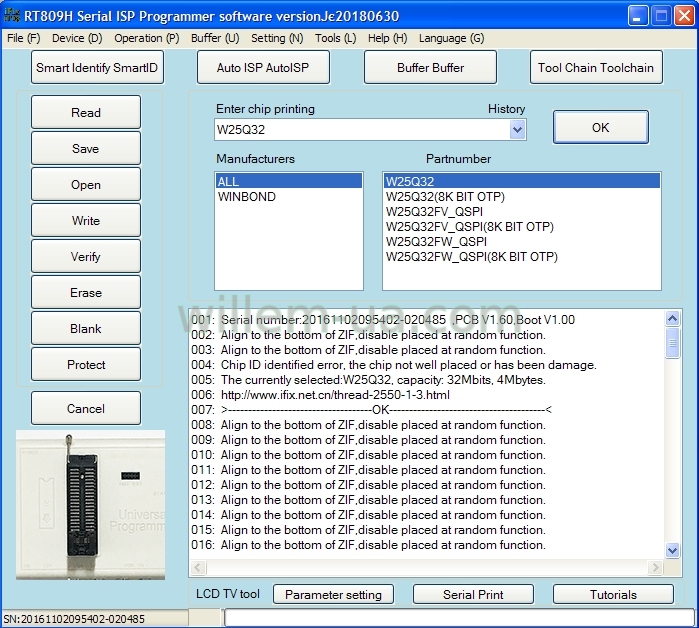The height and width of the screenshot is (628, 699).
Task: Click the log vertical scrollbar thumb
Action: tap(672, 343)
